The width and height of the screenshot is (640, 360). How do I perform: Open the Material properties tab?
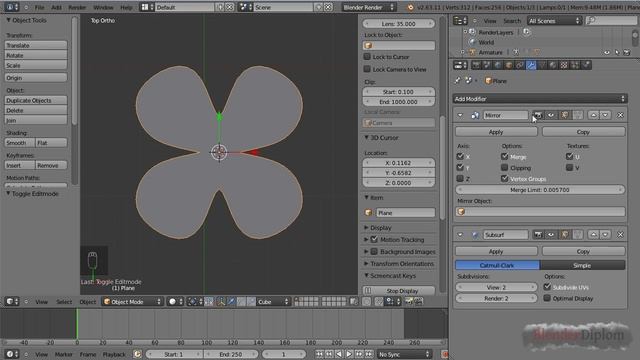click(553, 65)
